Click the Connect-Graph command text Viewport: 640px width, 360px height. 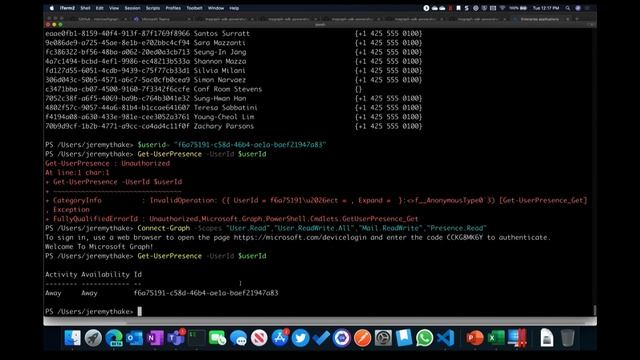[x=164, y=228]
